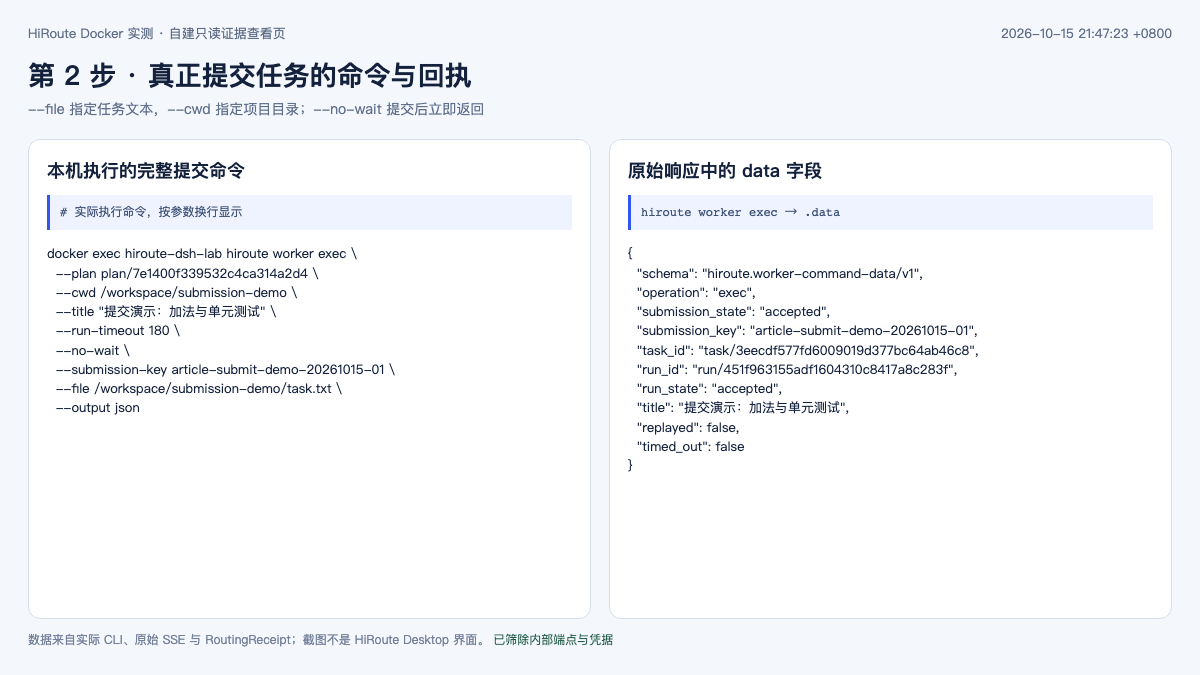This screenshot has width=1200, height=675.
Task: Click the "hiroute worker exec → .data" label
Action: [x=741, y=212]
